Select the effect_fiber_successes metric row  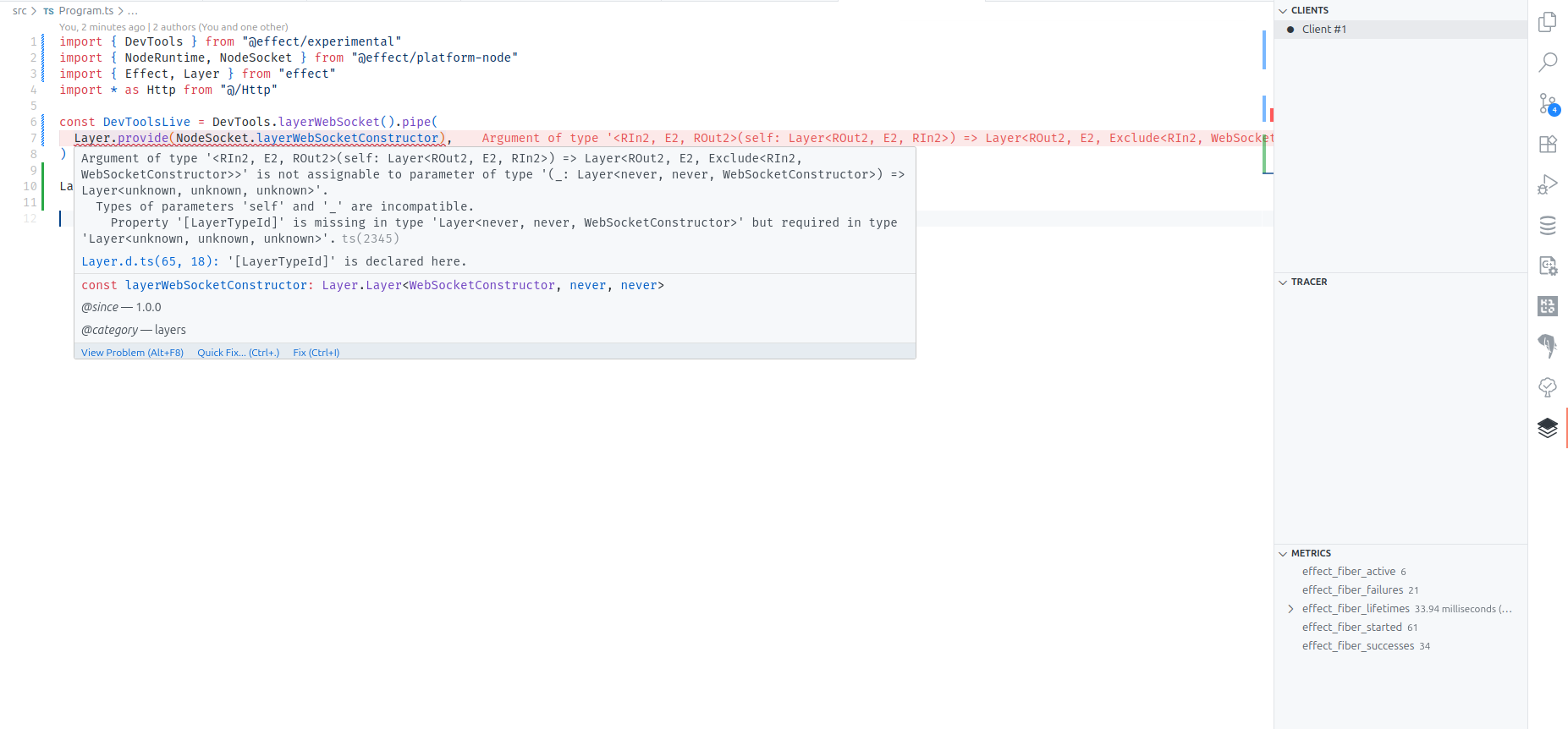[1400, 646]
